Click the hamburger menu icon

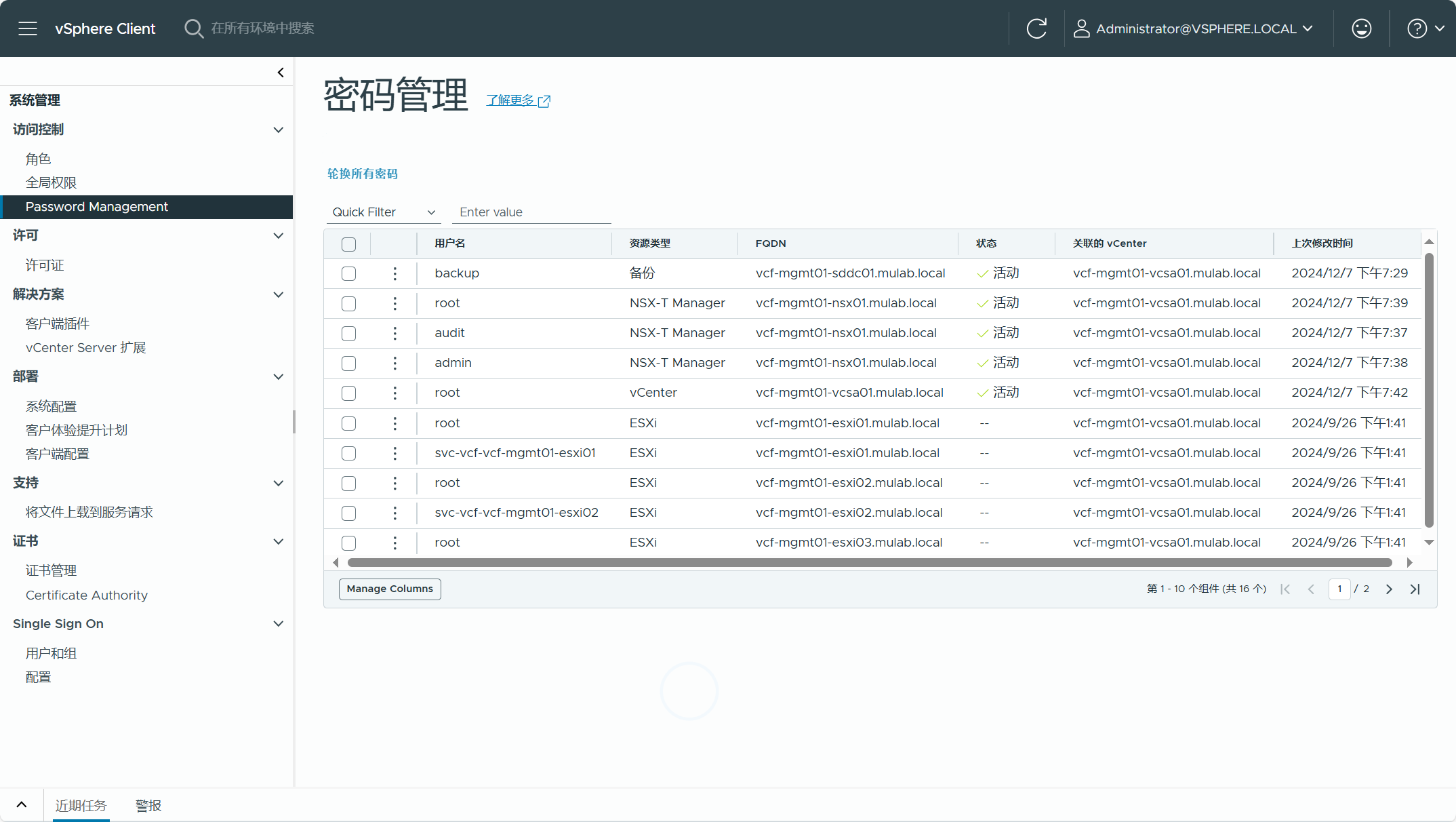(27, 28)
